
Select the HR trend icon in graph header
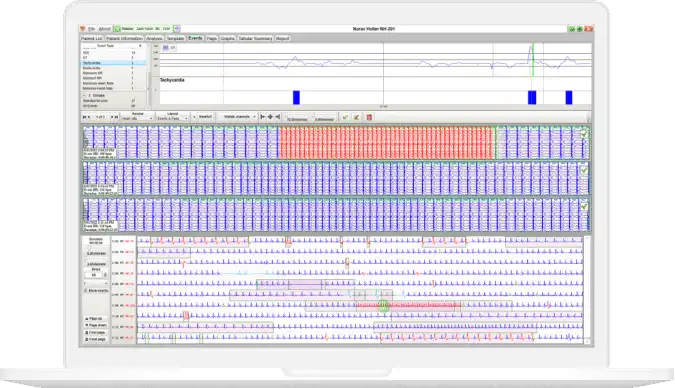click(x=166, y=48)
